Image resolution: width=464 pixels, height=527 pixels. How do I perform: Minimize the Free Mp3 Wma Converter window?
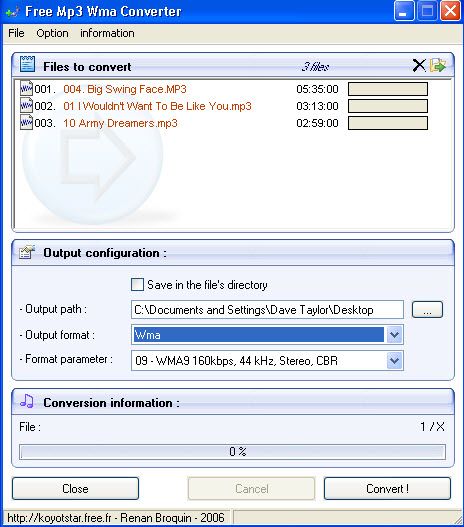pos(404,11)
